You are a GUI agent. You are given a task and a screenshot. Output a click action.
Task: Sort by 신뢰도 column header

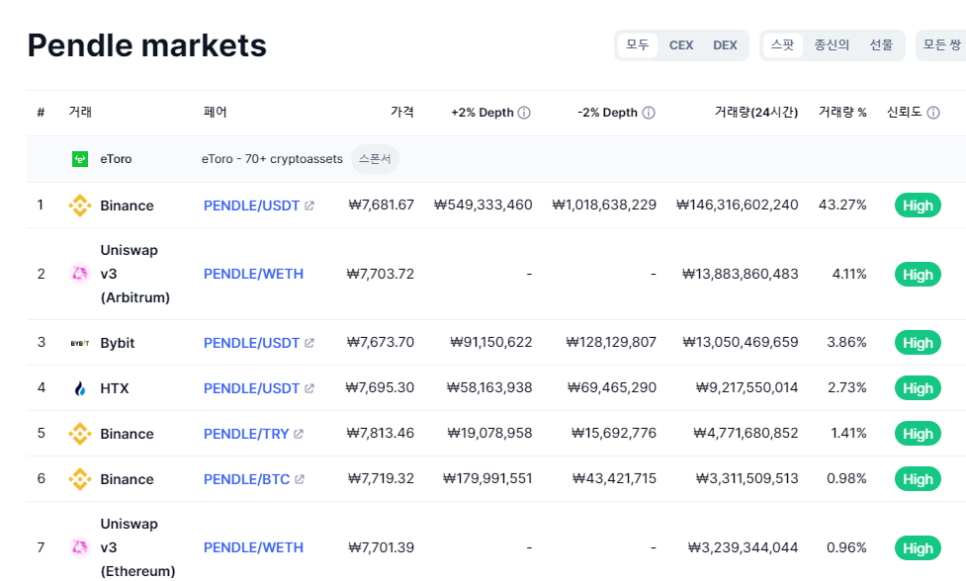[x=904, y=112]
